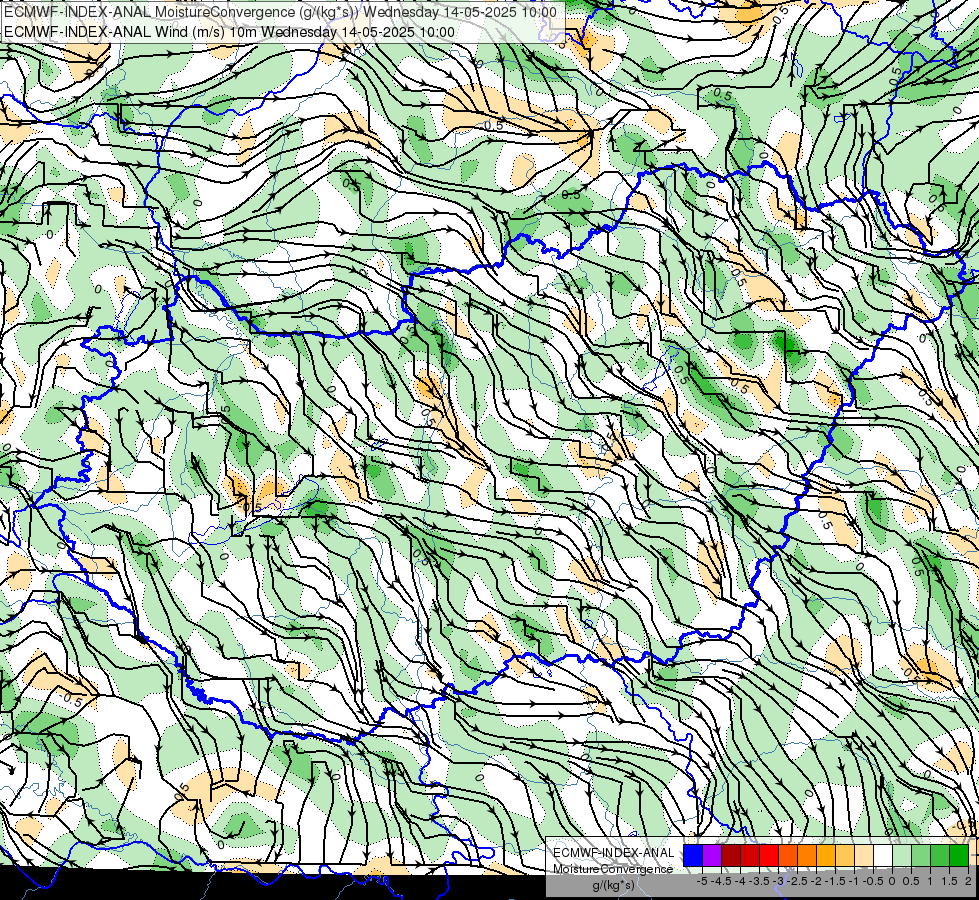Click the MoistureConvergence title line at top
This screenshot has height=900, width=979.
coord(280,12)
